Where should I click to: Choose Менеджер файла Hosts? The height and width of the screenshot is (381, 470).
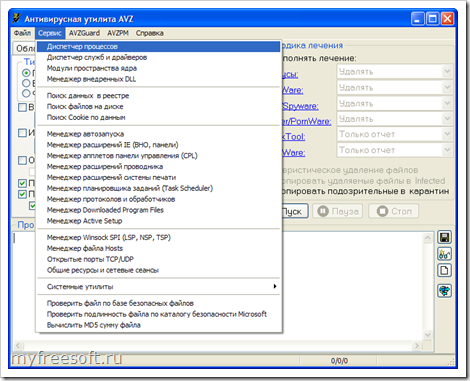point(158,248)
